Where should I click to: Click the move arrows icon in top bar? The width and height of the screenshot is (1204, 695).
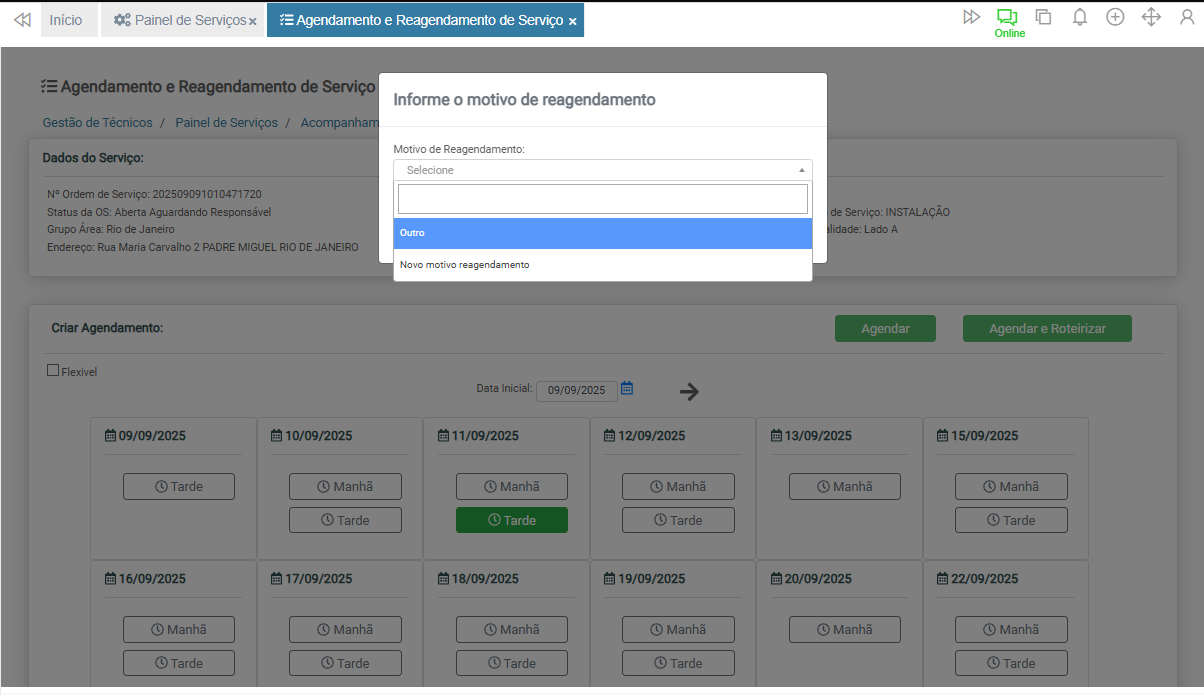(1151, 17)
